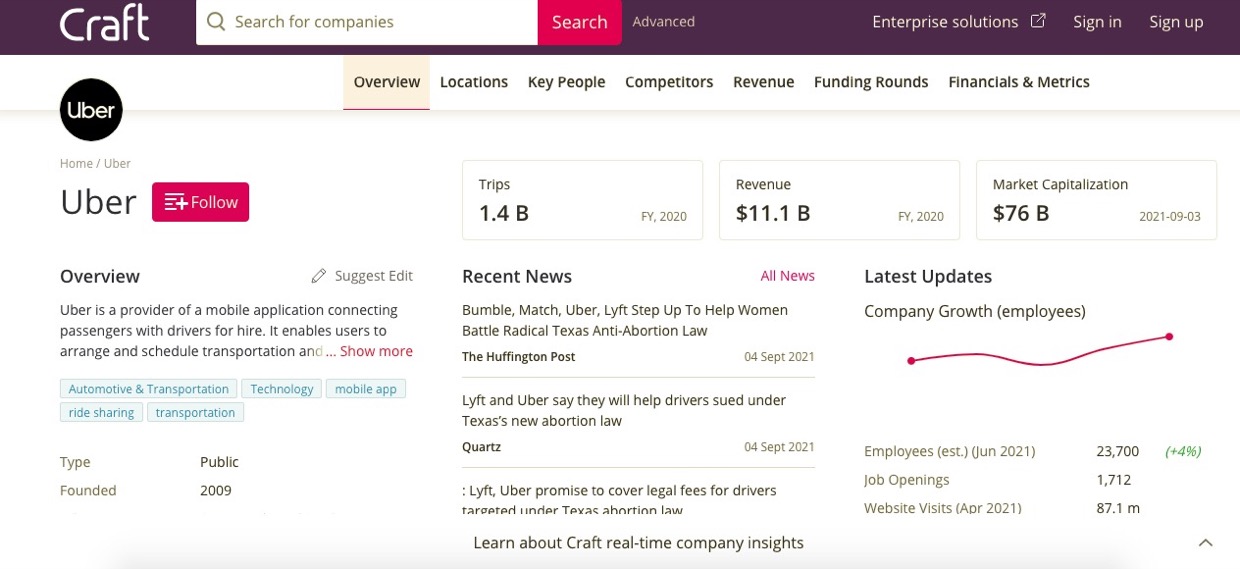Open All News
This screenshot has width=1240, height=569.
click(x=788, y=276)
